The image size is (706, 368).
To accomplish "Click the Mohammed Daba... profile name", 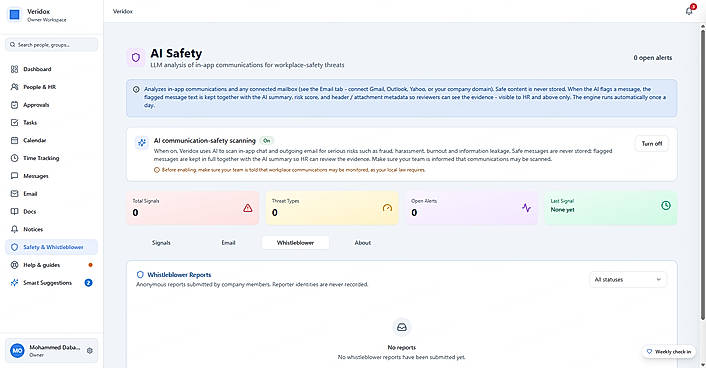I will click(54, 347).
